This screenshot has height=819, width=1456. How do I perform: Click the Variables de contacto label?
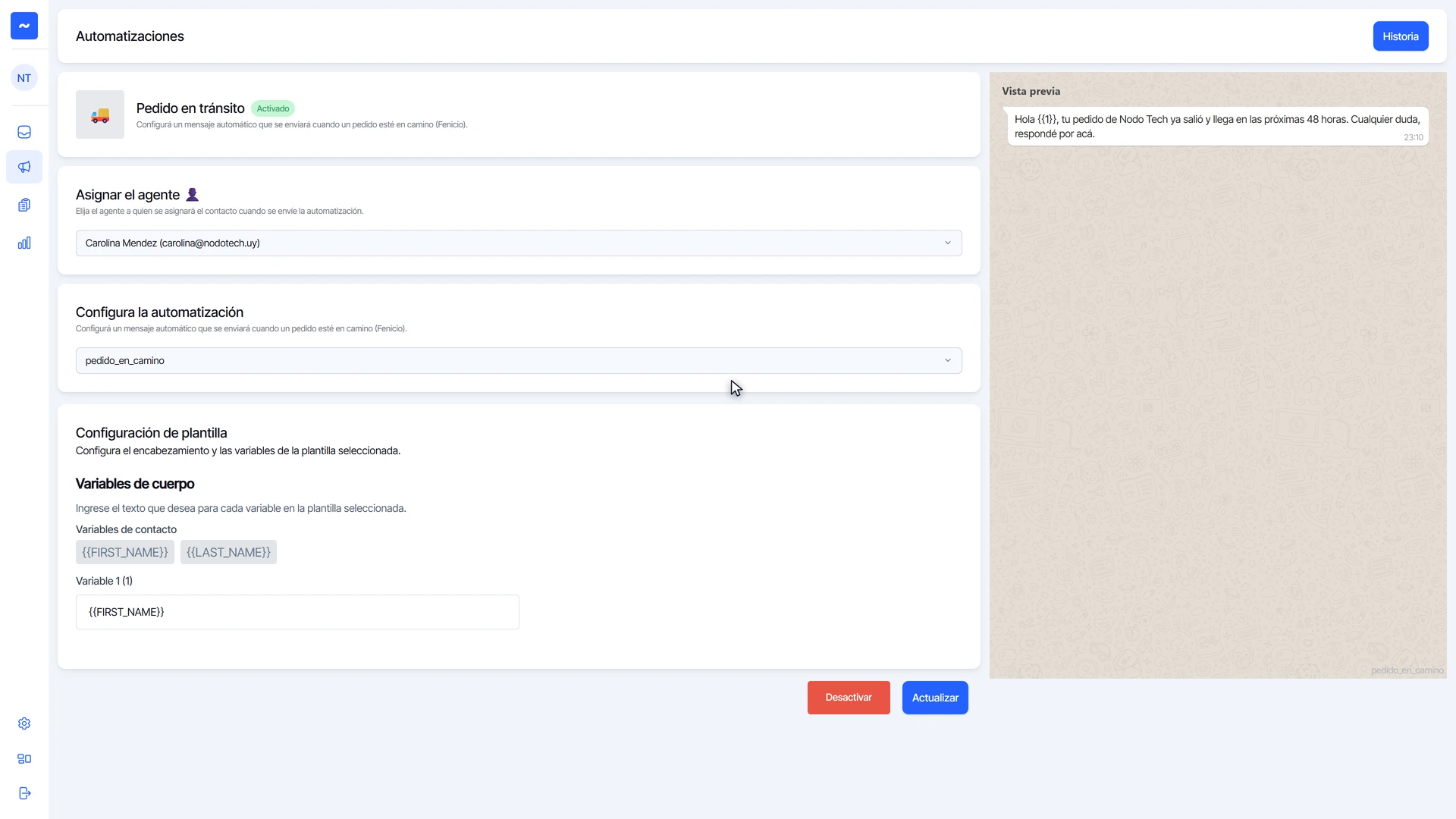126,529
